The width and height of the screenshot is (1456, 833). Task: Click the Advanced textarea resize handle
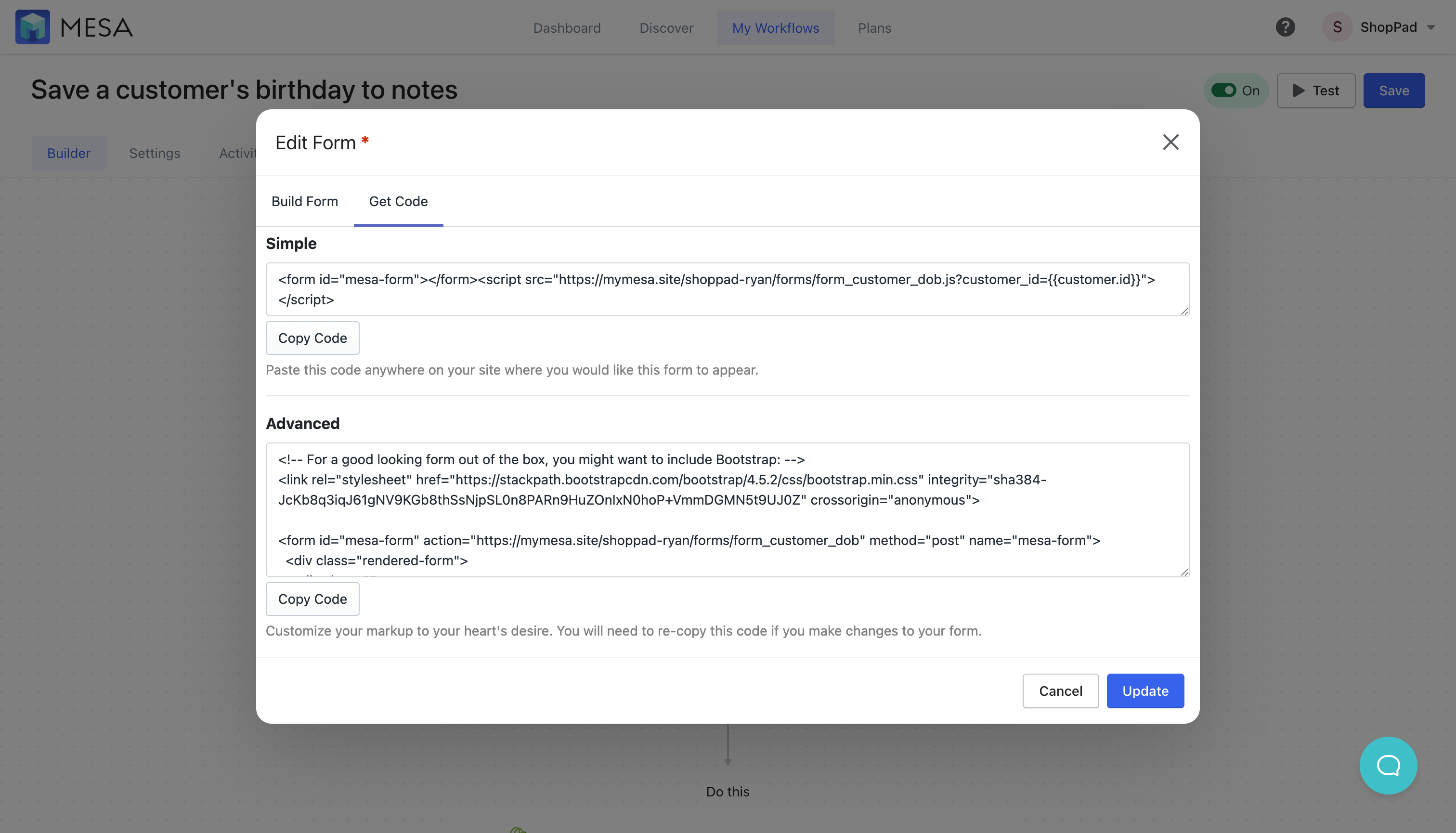(1184, 572)
